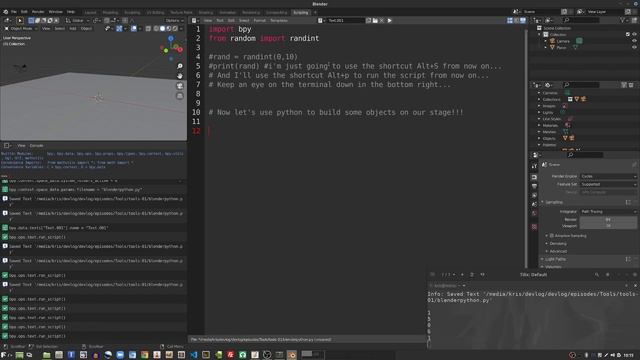Toggle viewport gizmo display button
Viewport: 640px width, 360px height.
pyautogui.click(x=119, y=29)
